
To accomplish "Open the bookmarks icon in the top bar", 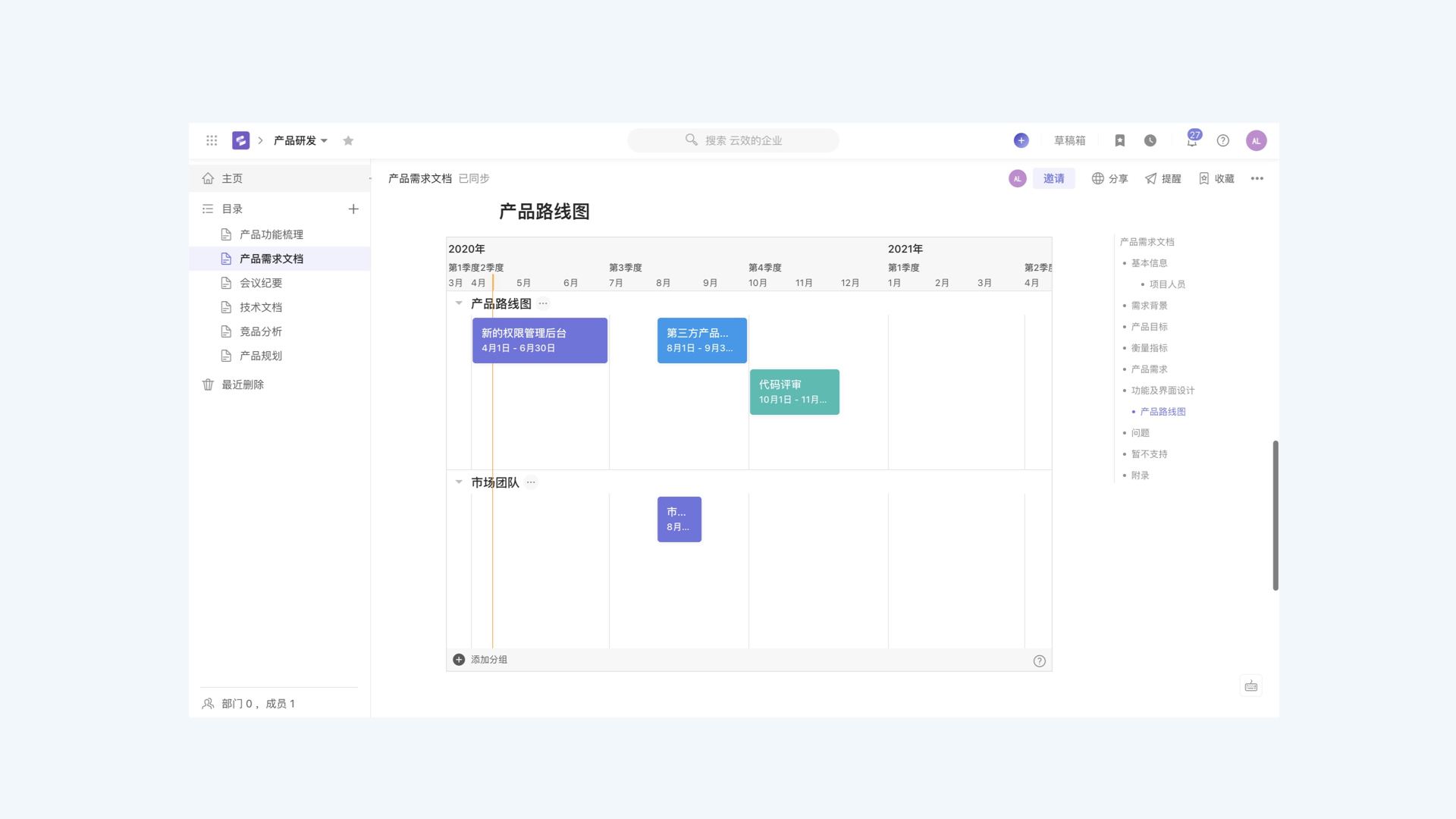I will point(1120,140).
